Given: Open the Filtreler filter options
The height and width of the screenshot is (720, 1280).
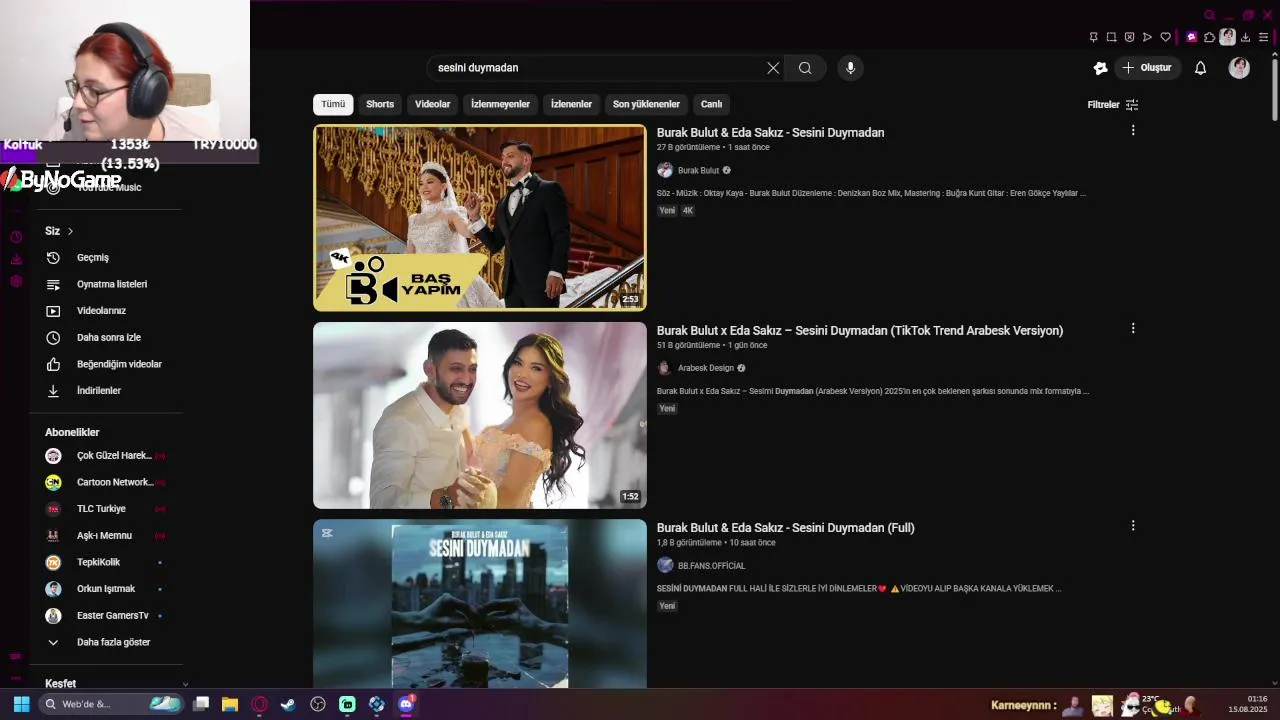Looking at the screenshot, I should [1113, 104].
